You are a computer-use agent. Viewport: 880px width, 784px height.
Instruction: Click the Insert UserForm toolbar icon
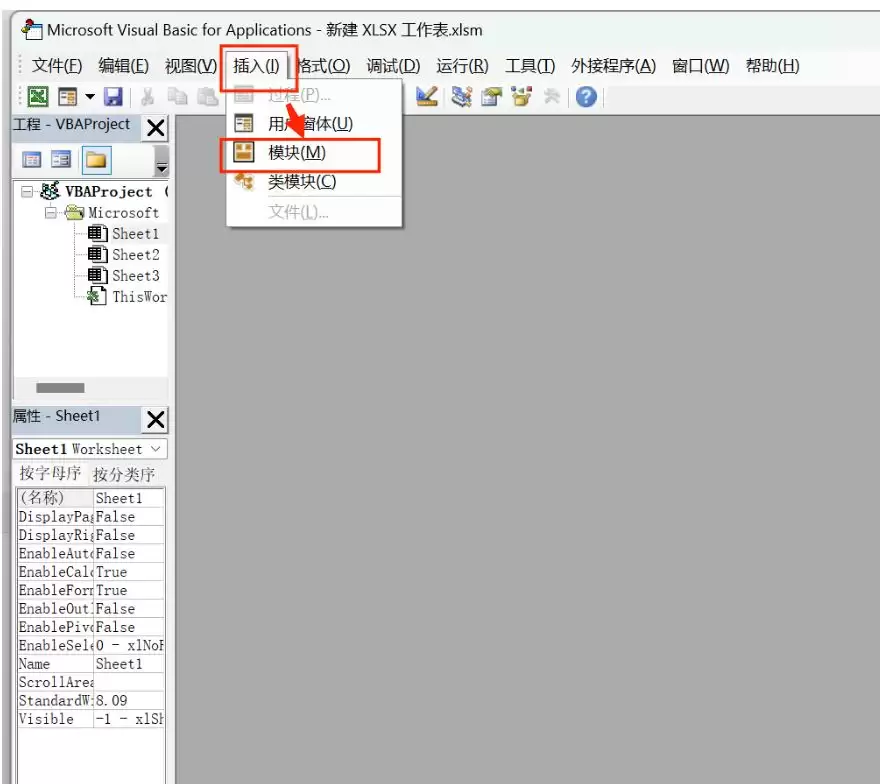pyautogui.click(x=67, y=97)
